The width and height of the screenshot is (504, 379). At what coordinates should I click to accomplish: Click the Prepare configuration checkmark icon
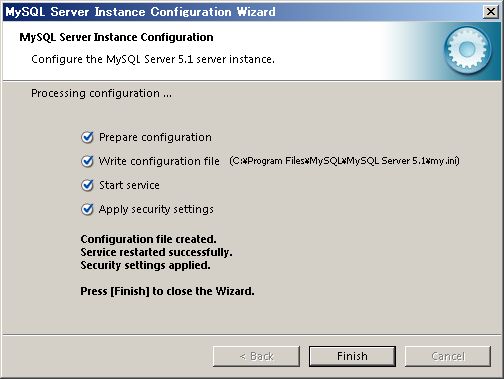(x=87, y=137)
